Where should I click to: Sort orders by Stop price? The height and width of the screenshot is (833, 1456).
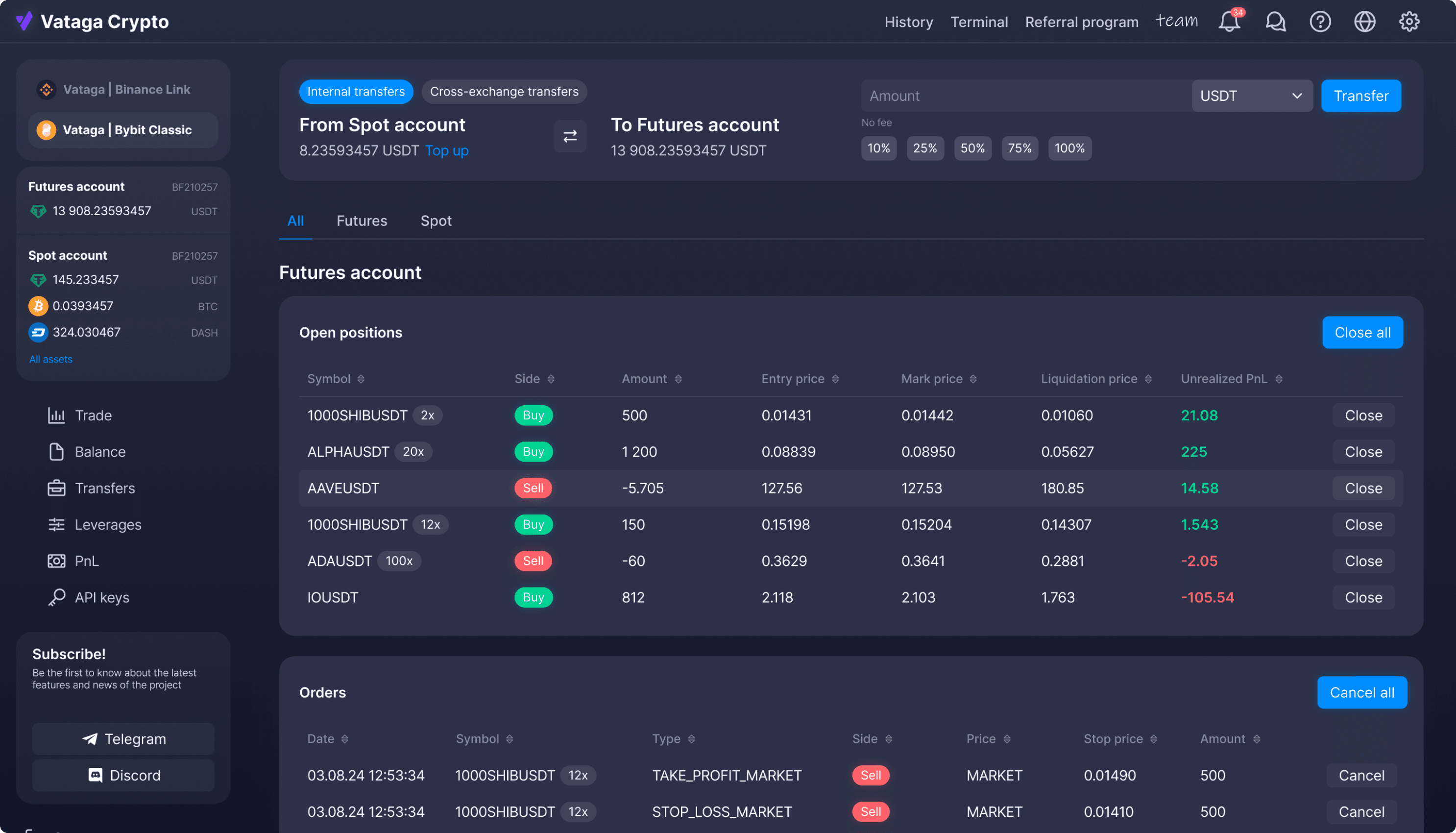tap(1153, 739)
